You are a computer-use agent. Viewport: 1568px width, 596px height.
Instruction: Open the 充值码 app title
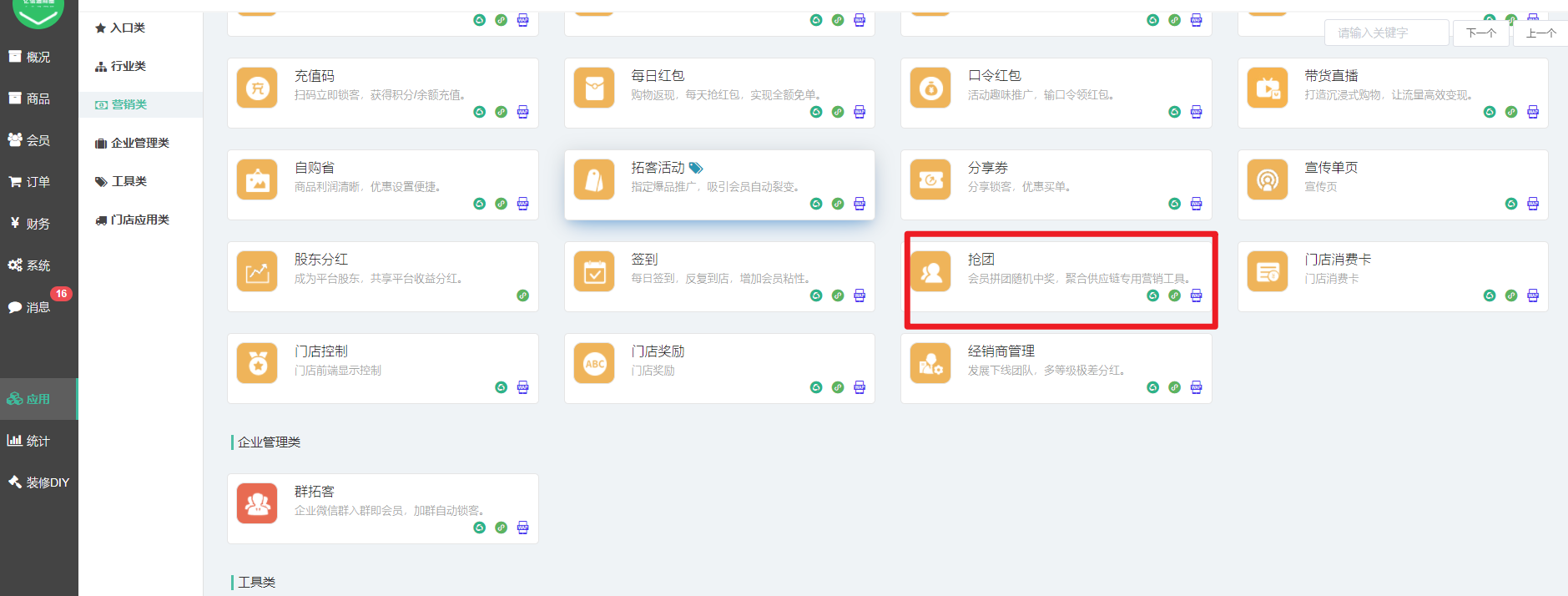(315, 76)
